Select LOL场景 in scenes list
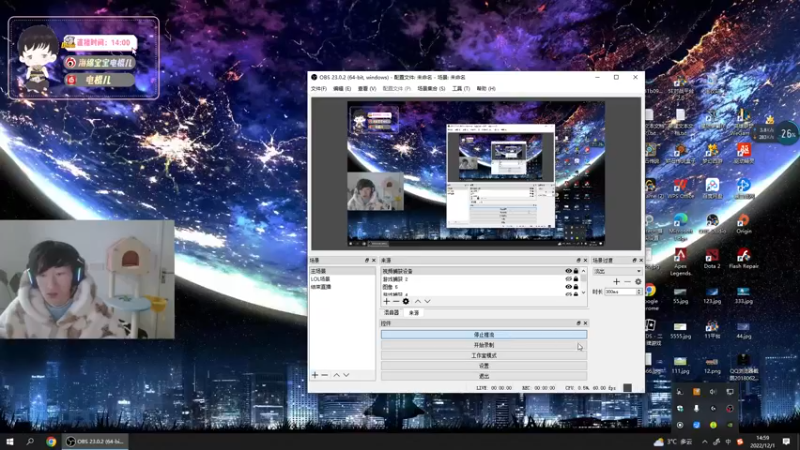 pyautogui.click(x=343, y=279)
